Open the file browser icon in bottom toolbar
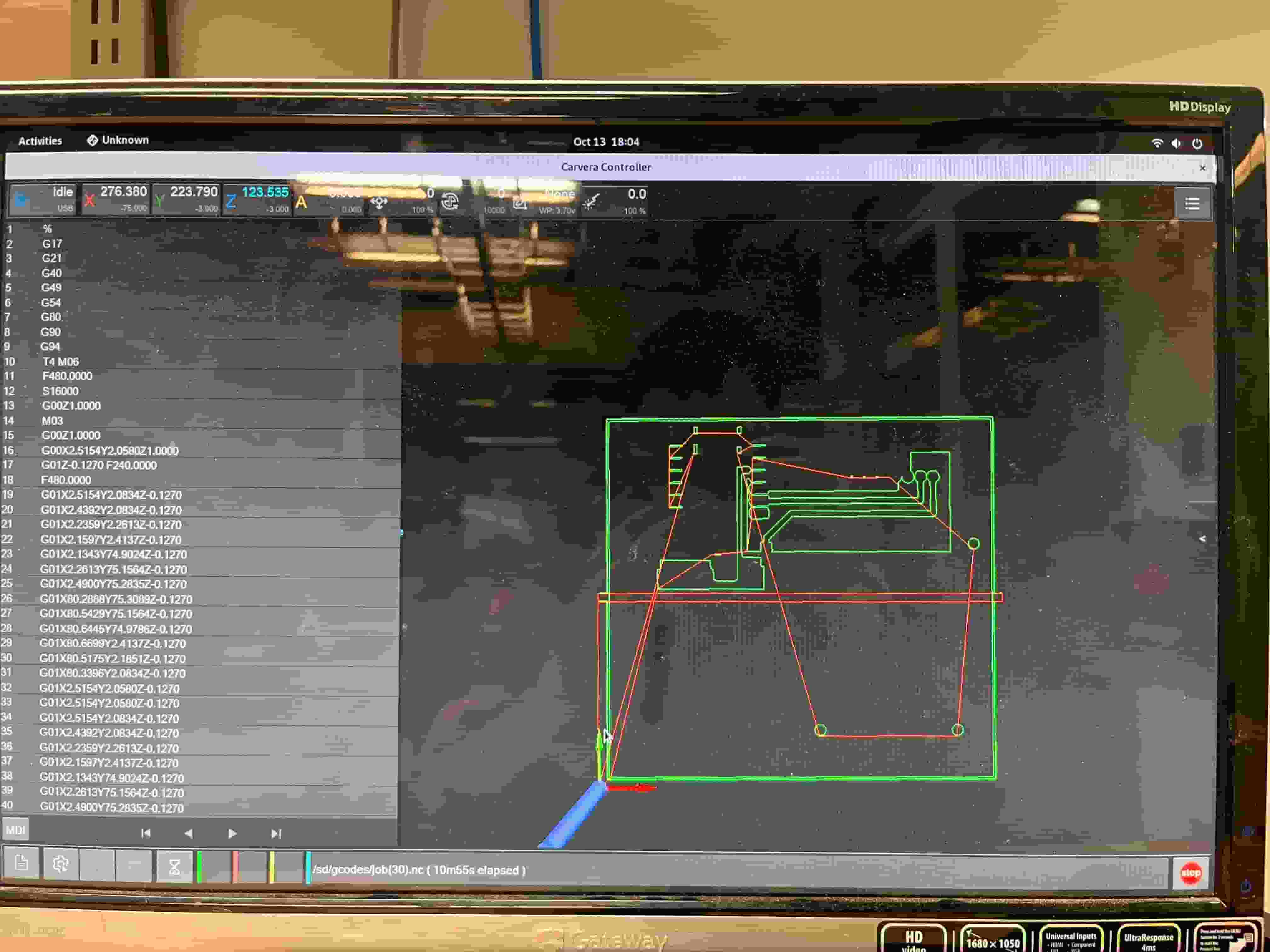Screen dimensions: 1270x952 [x=21, y=863]
